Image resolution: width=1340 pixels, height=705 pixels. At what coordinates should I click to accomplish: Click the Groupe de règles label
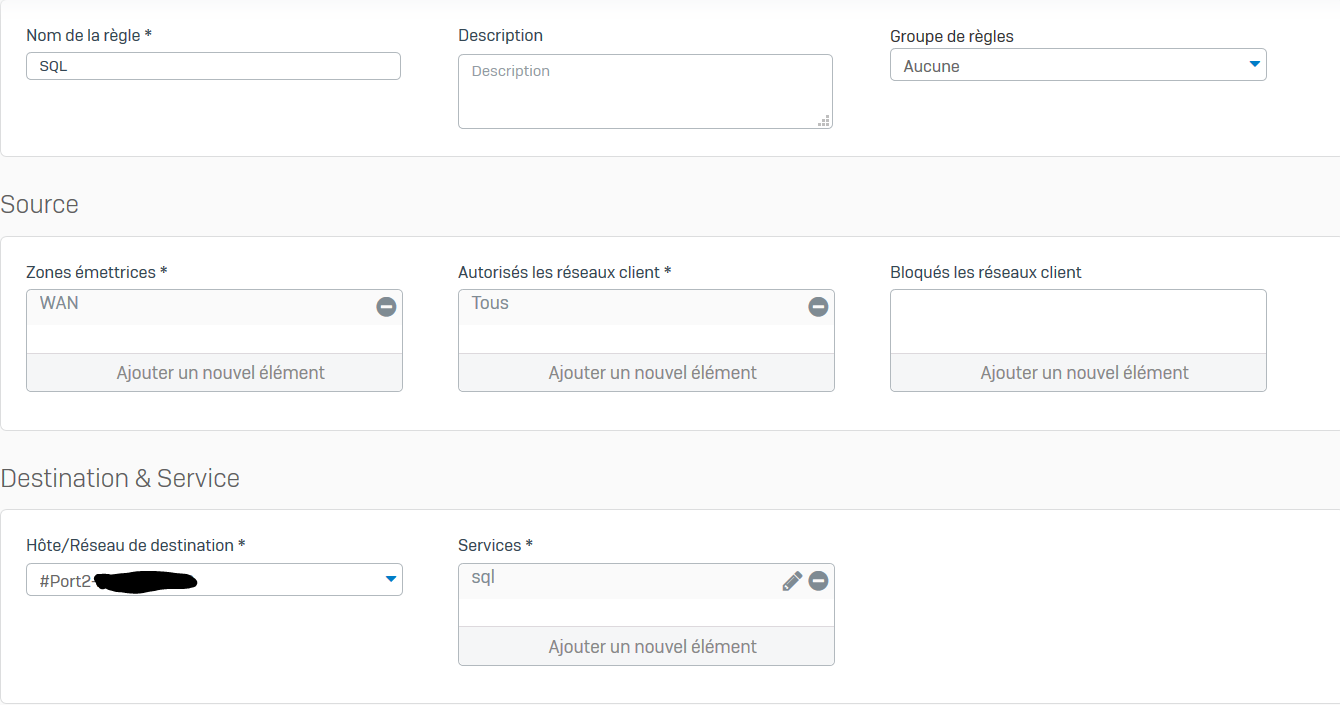[x=951, y=36]
